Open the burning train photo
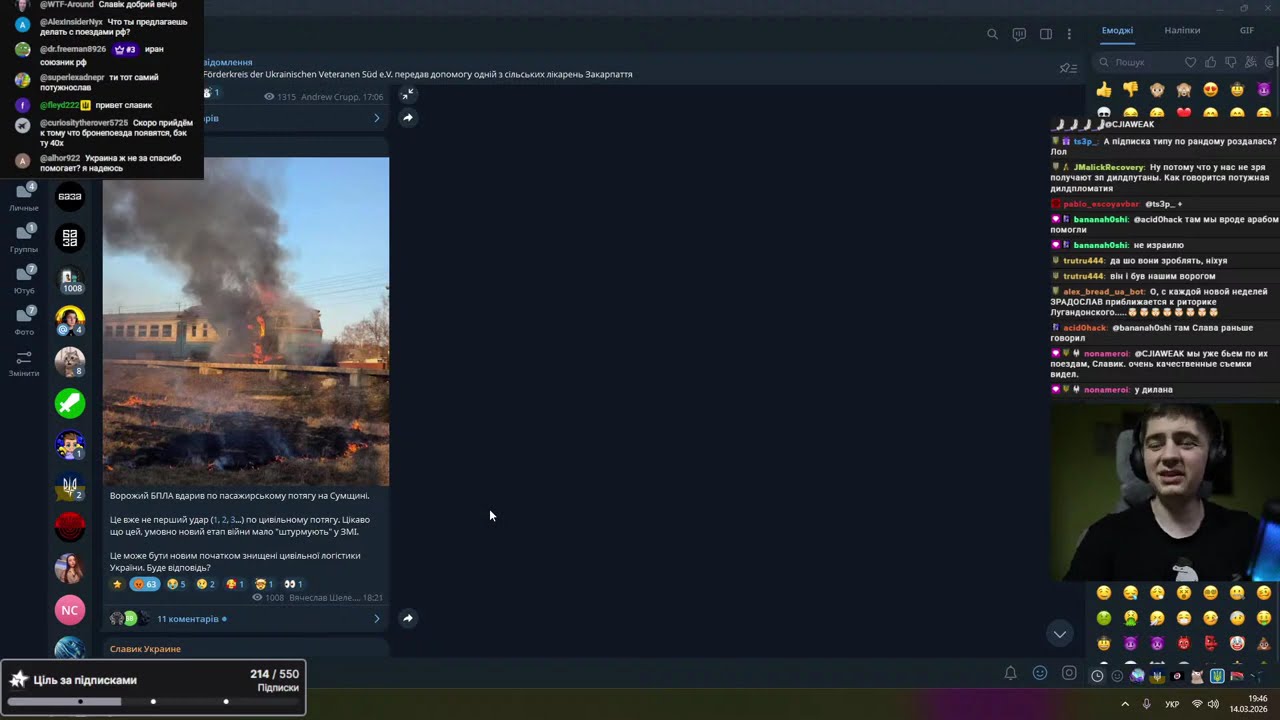Screen dimensions: 1280x720 point(246,321)
